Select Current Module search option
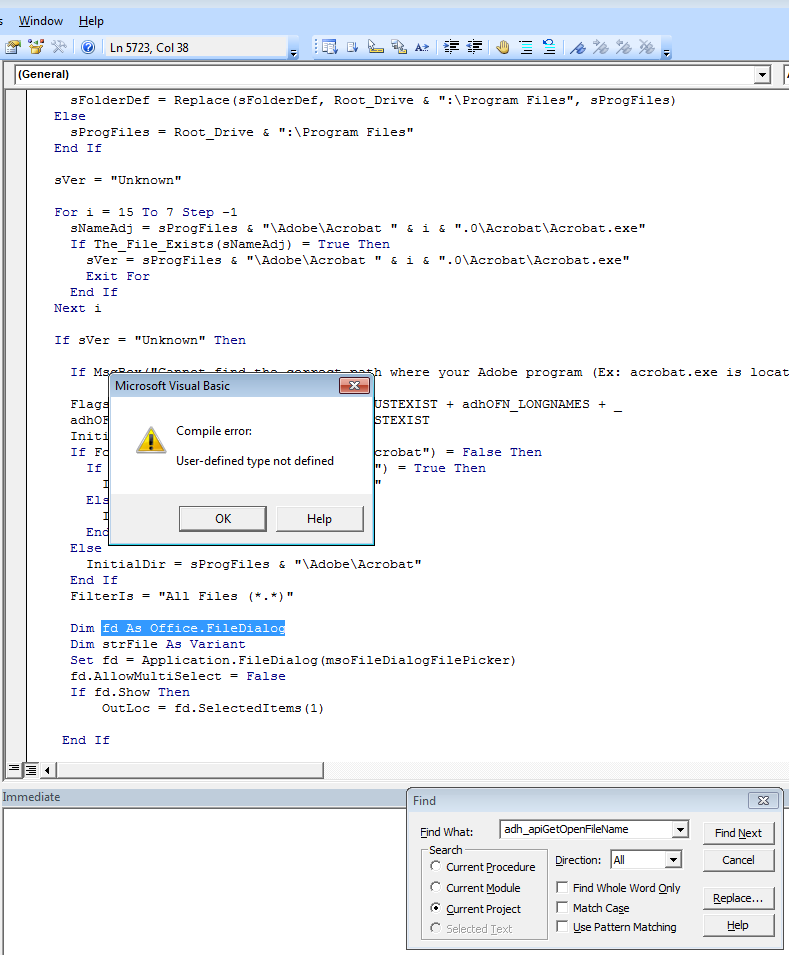Screen dimensions: 789x955 pyautogui.click(x=435, y=887)
